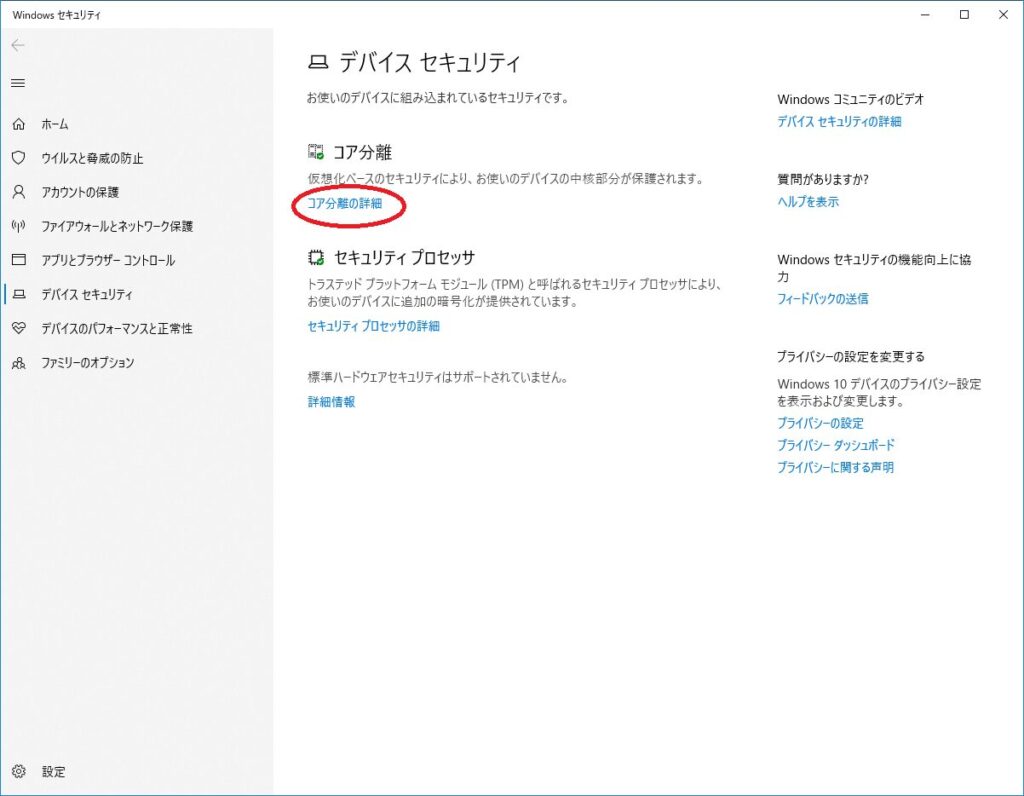Screen dimensions: 1024x796
Task: Open ウイルスと脅威の防止 section
Action: 92,158
